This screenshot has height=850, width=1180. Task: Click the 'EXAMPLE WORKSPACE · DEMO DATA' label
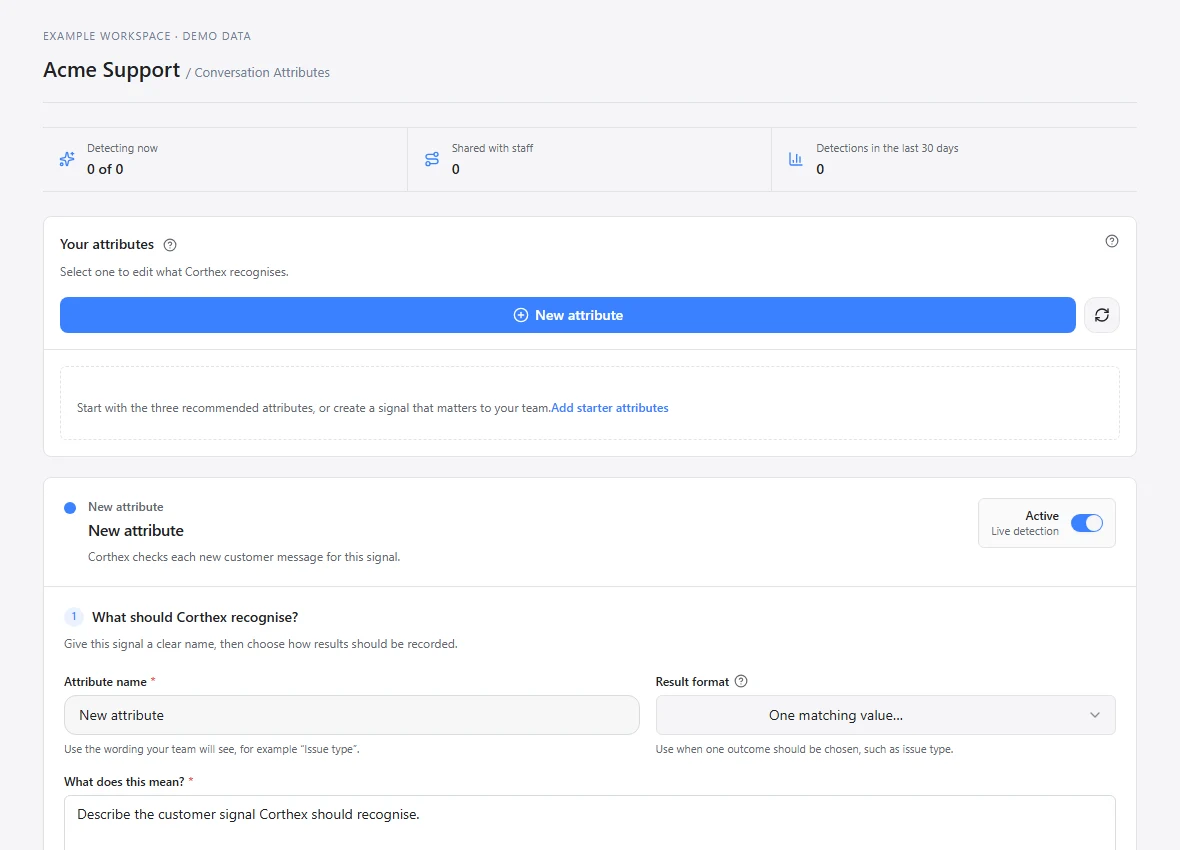point(147,36)
